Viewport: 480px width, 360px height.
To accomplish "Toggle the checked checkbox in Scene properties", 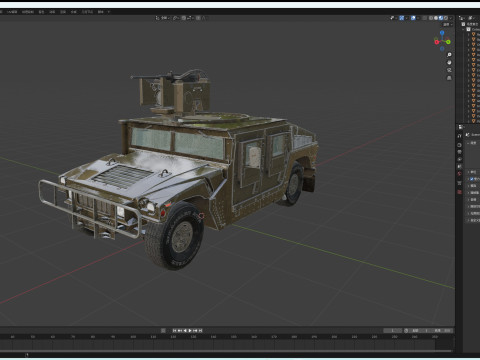I will [x=472, y=179].
